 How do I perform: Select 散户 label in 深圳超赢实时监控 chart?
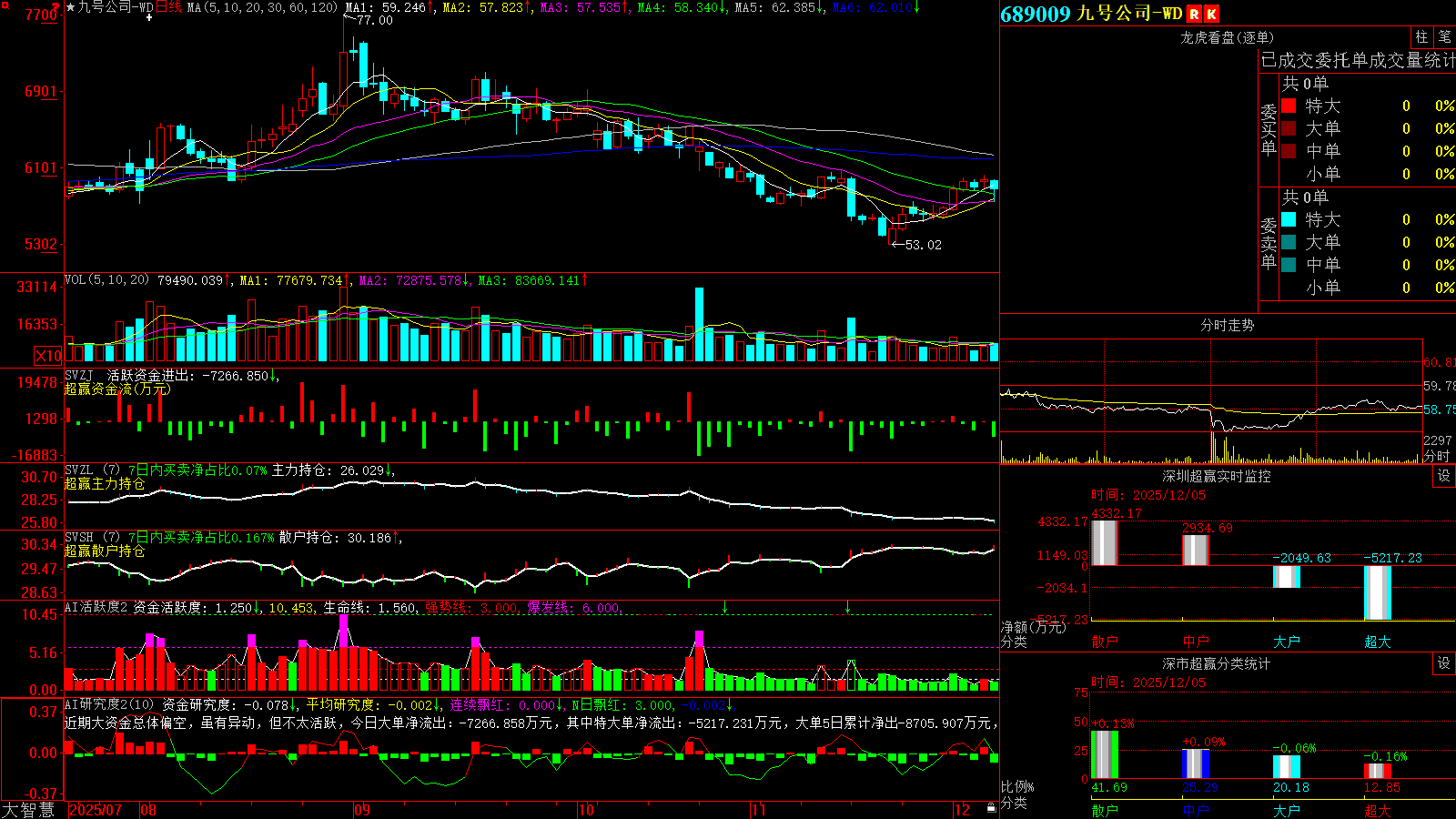(1105, 642)
